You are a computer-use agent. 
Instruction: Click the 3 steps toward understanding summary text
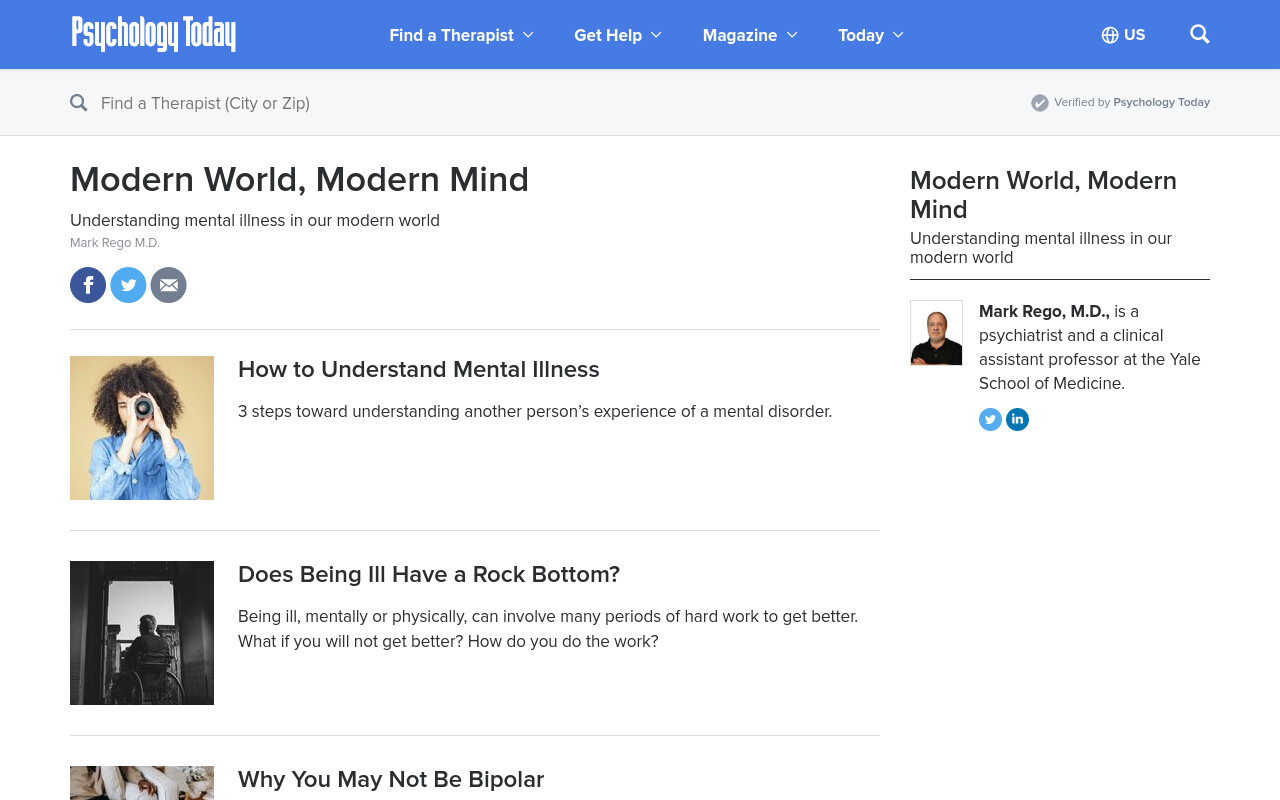(535, 411)
